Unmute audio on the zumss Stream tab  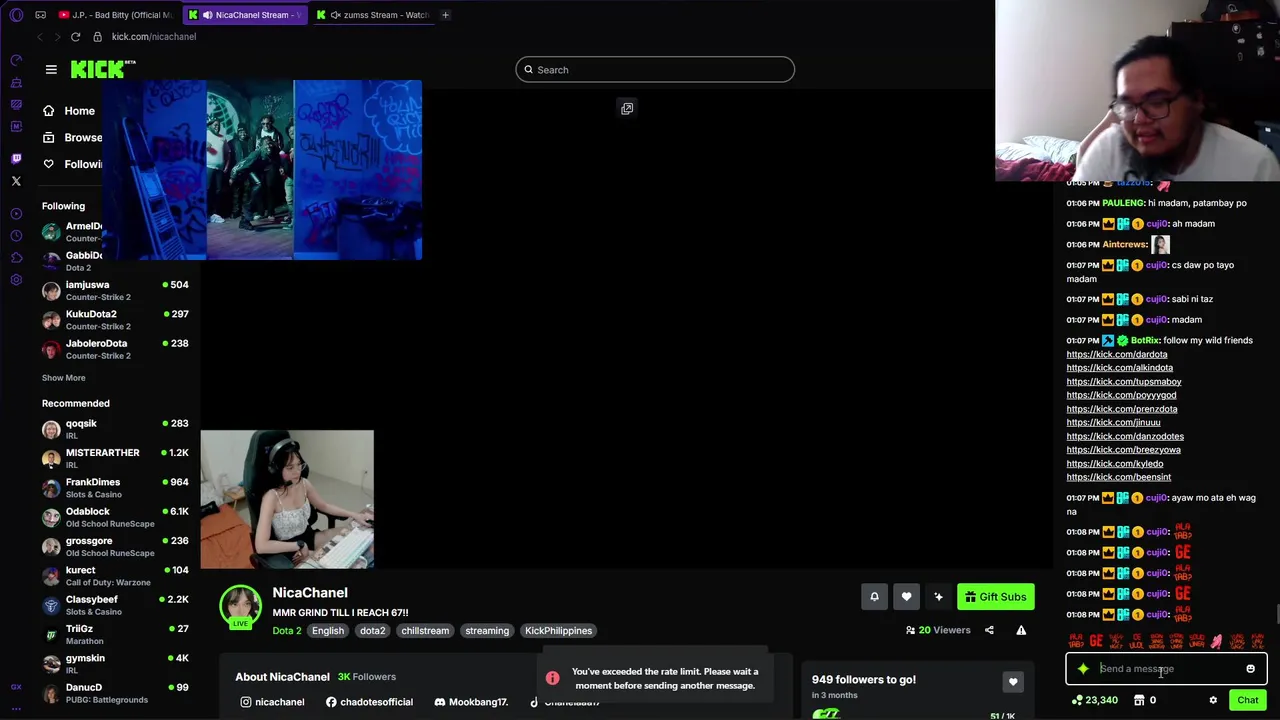tap(335, 15)
